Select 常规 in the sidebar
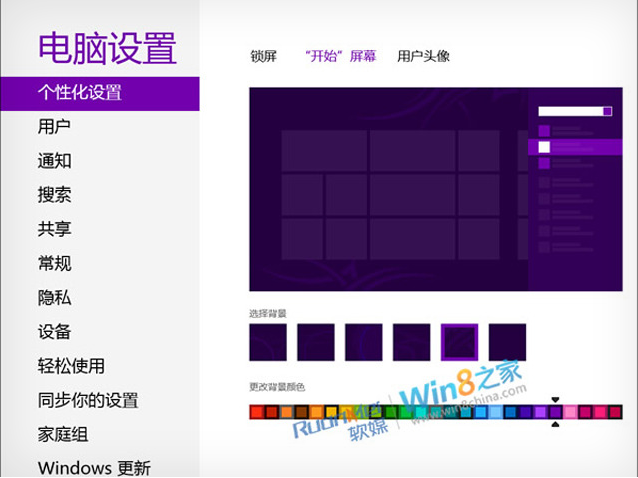The height and width of the screenshot is (478, 638). (54, 264)
